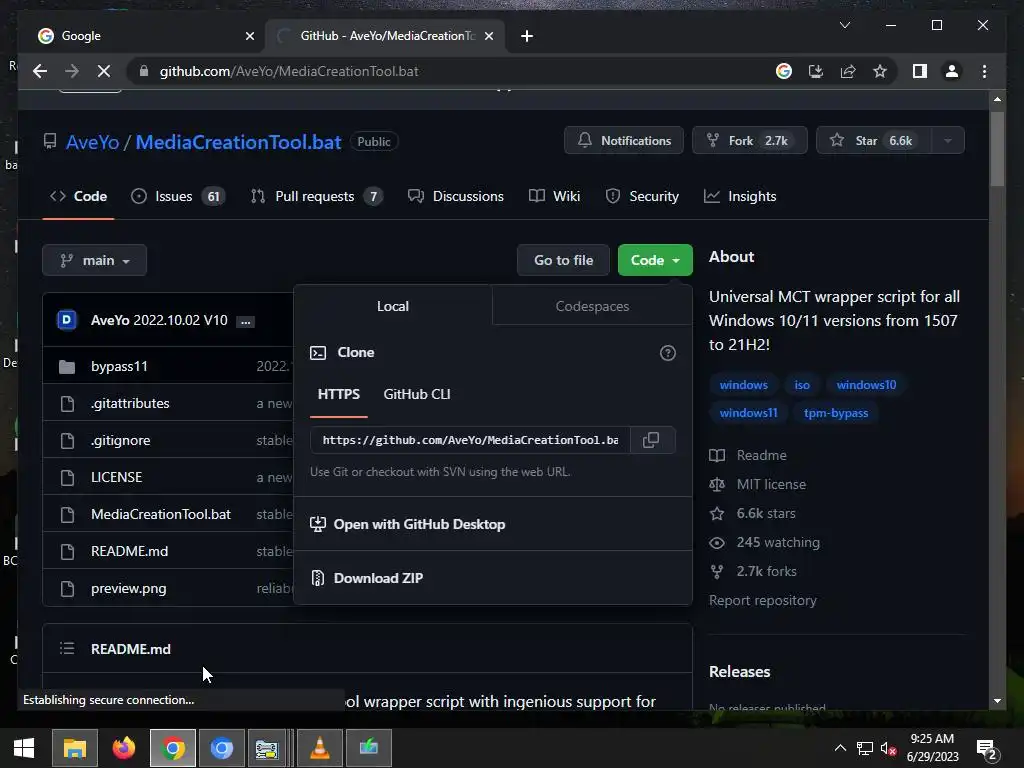Open MediaCreationTool.bat file

coord(161,515)
